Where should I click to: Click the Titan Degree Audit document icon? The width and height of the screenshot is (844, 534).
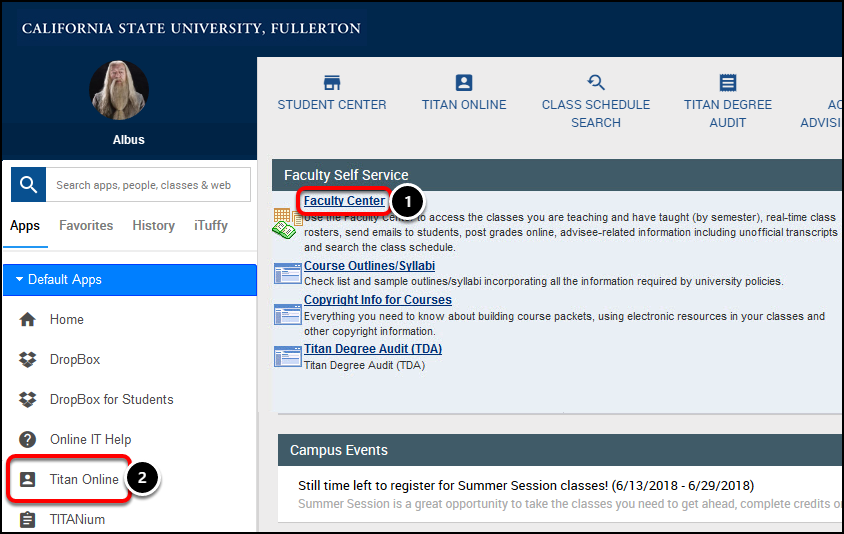tap(728, 82)
